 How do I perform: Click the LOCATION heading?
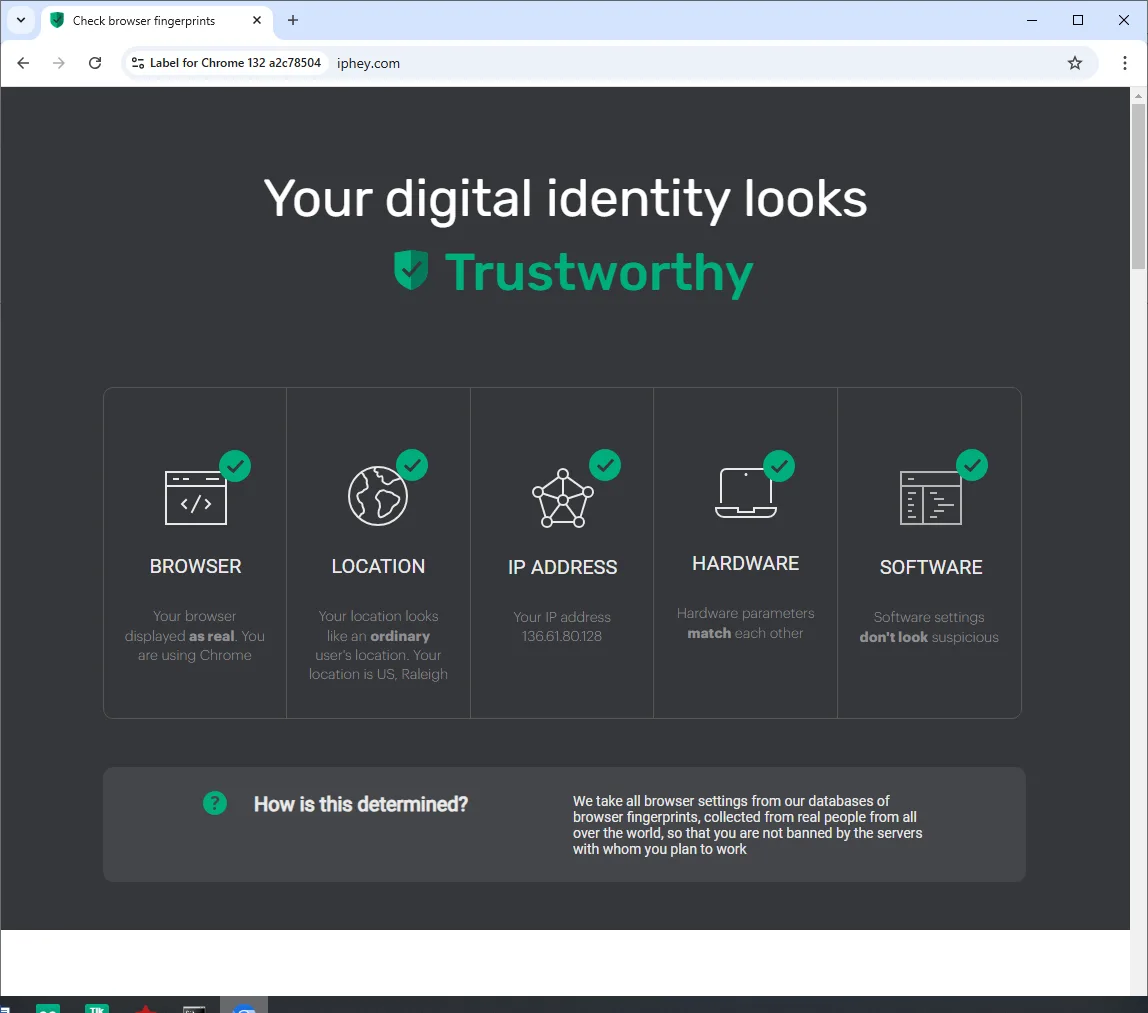point(378,567)
